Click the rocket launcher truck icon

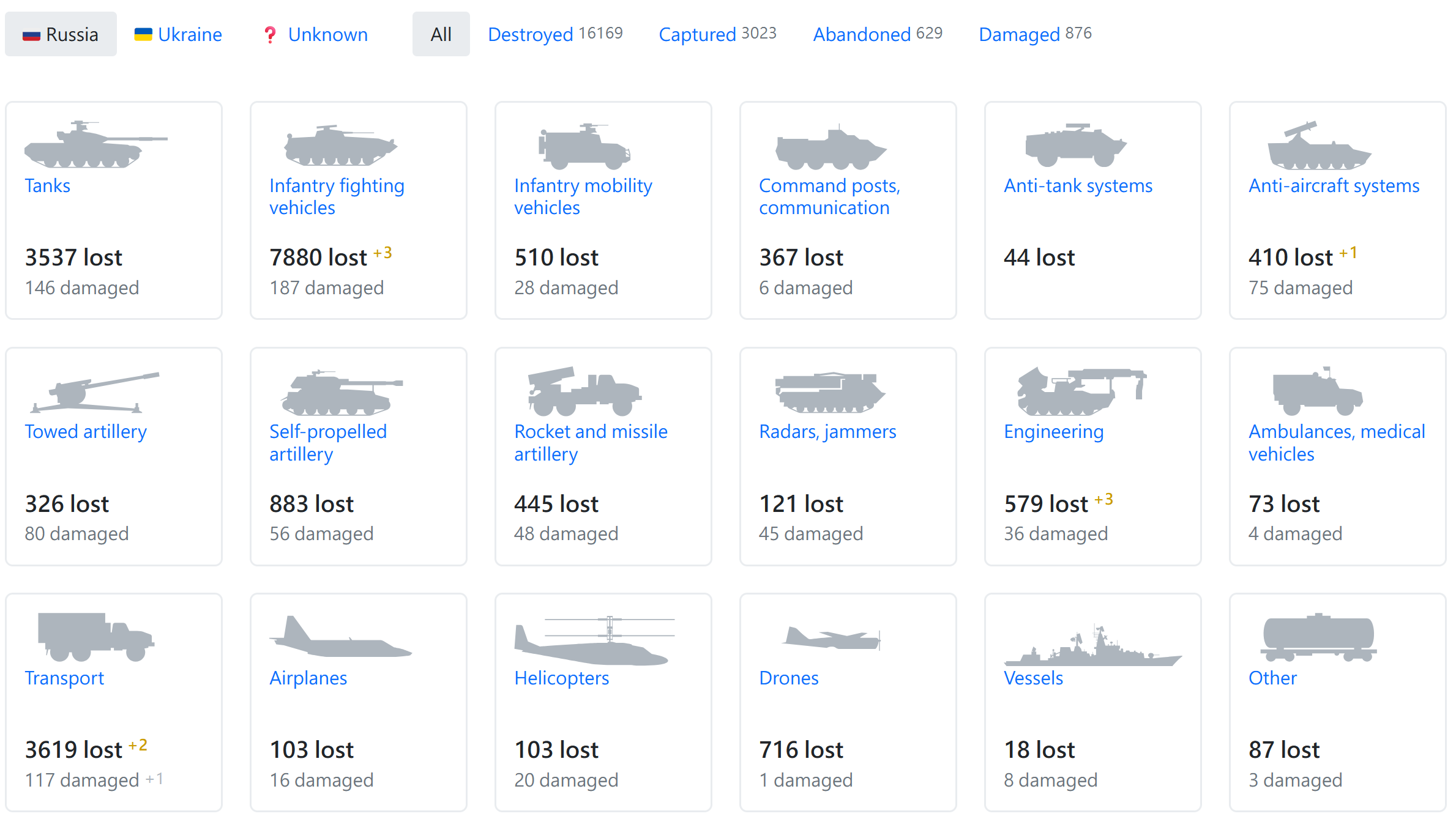[584, 391]
